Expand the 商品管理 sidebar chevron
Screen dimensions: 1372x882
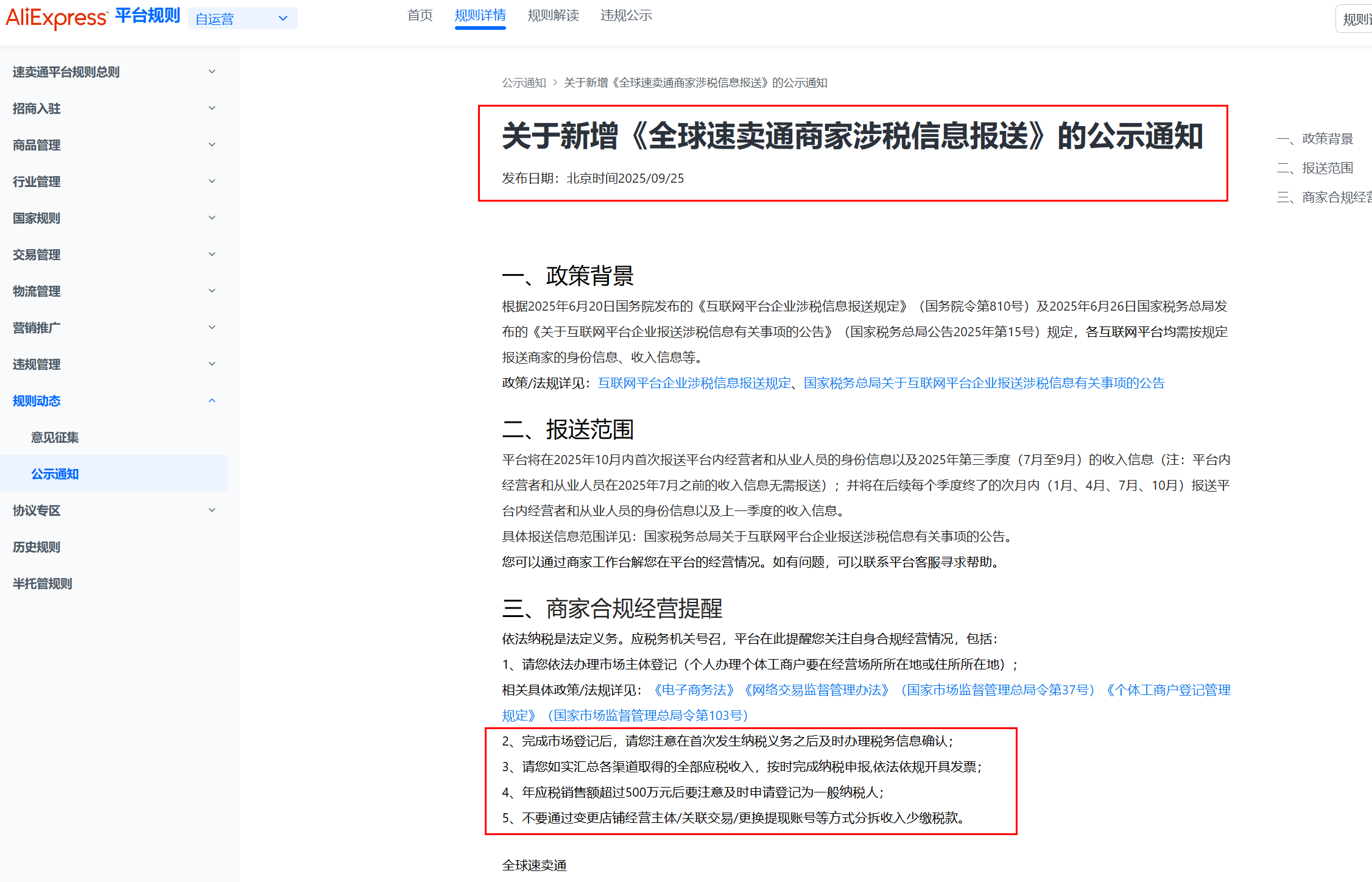[212, 145]
